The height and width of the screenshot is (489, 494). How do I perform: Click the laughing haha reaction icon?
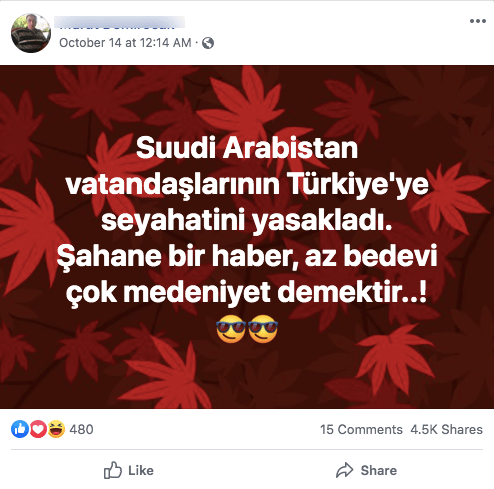(56, 429)
